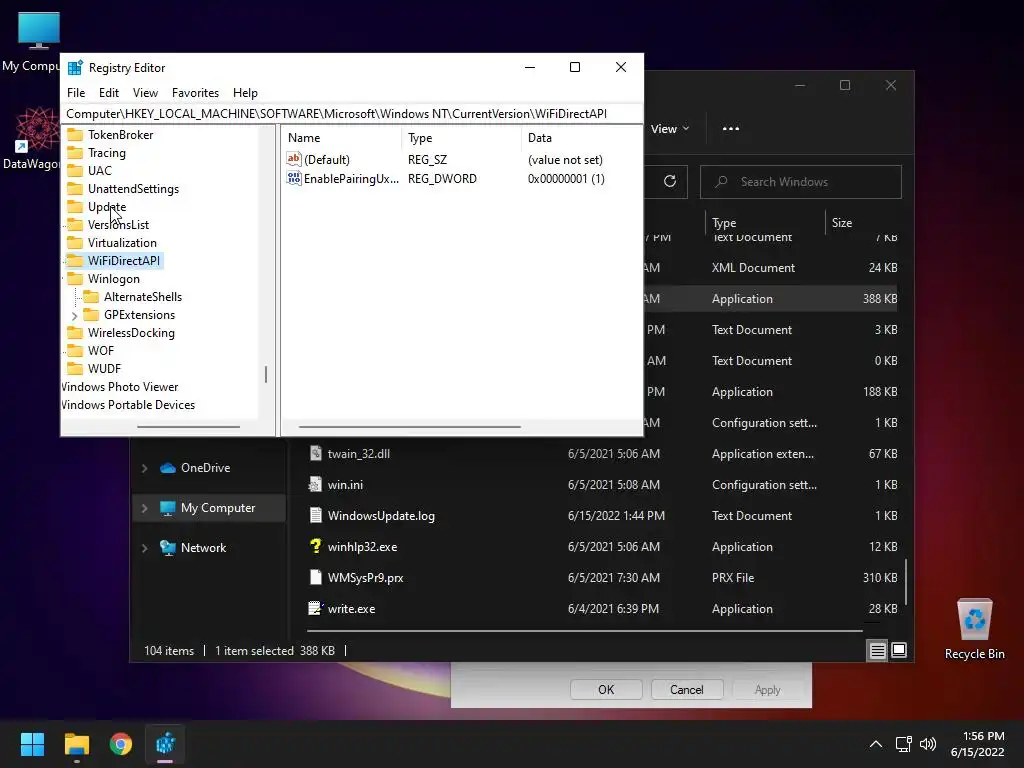Click the Cancel button in the dialog
The image size is (1024, 768).
(x=686, y=690)
